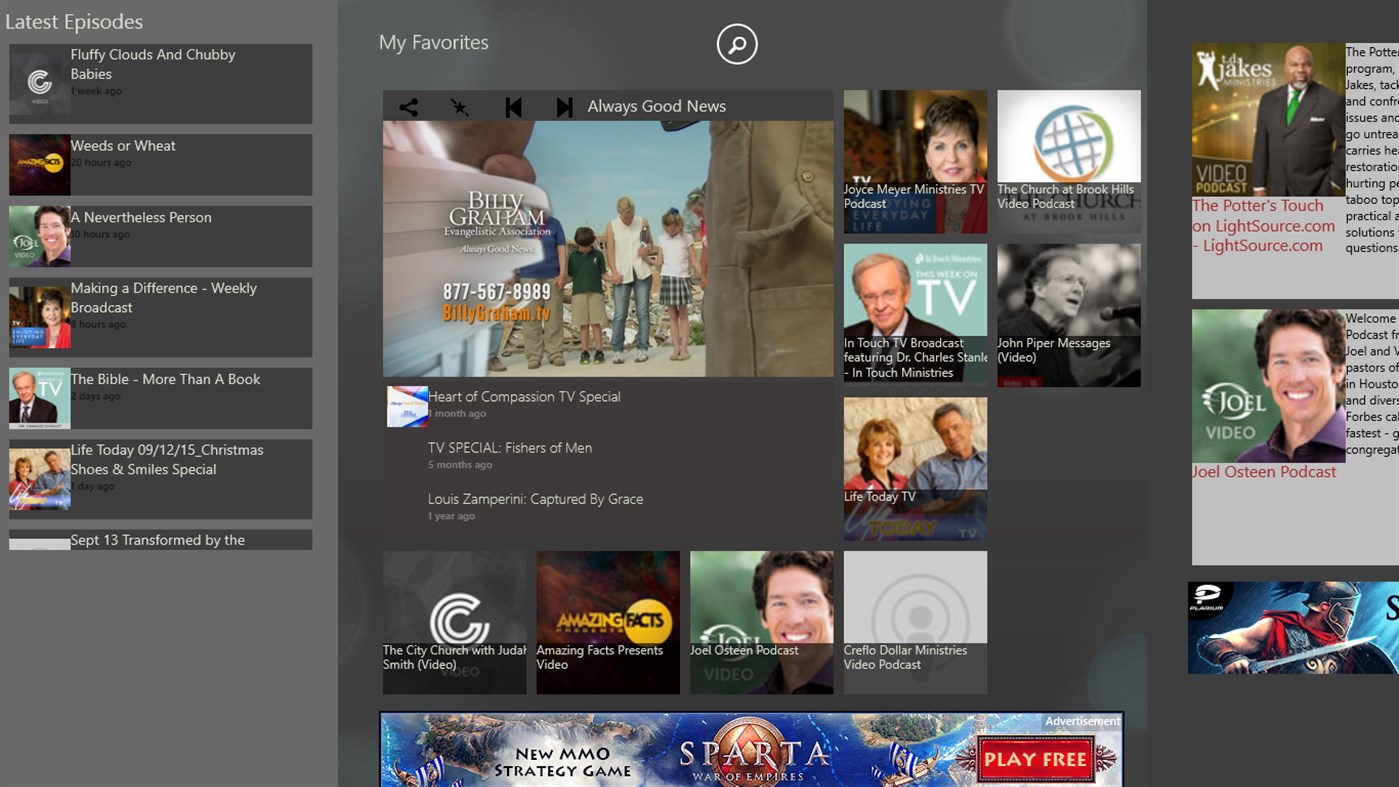Open John Piper Messages (Video) tile
This screenshot has width=1399, height=787.
click(x=1068, y=314)
